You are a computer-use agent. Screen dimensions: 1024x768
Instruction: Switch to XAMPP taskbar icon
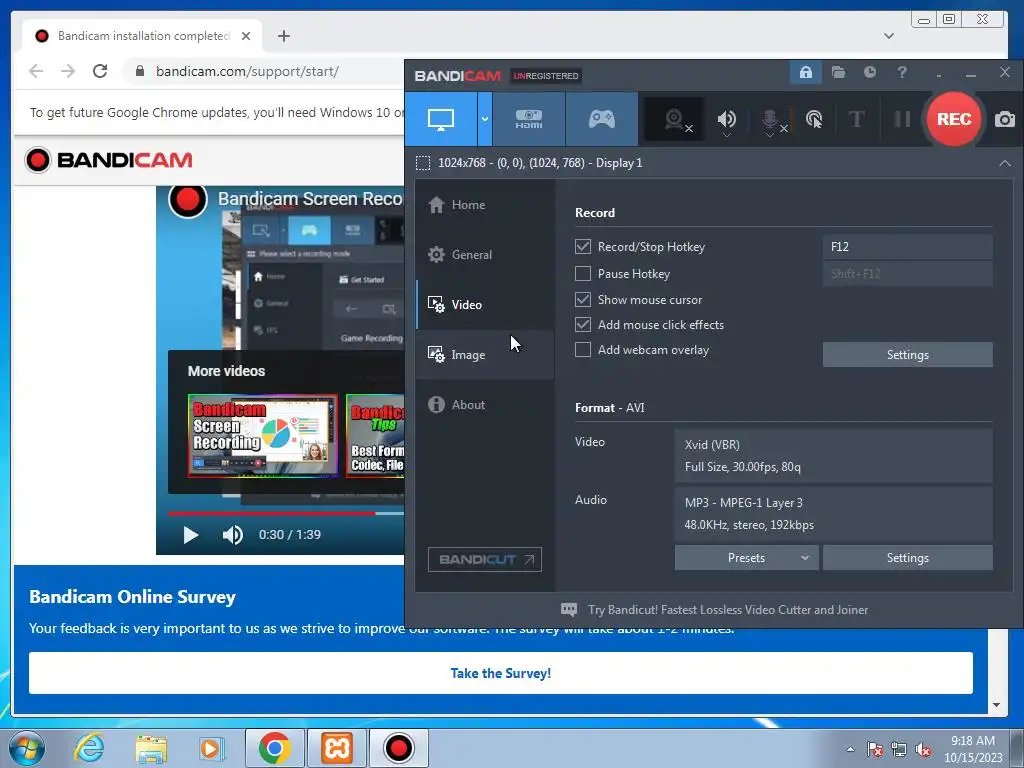click(x=336, y=748)
